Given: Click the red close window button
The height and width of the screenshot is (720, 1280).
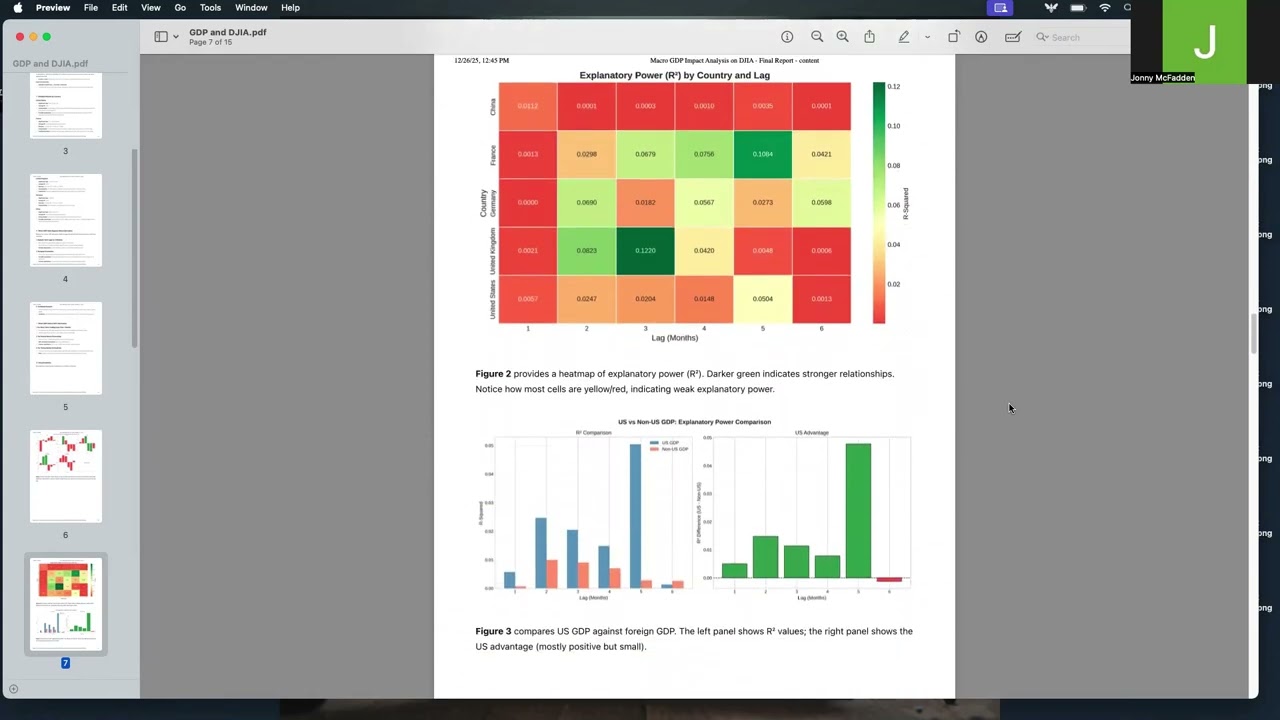Looking at the screenshot, I should coord(20,37).
